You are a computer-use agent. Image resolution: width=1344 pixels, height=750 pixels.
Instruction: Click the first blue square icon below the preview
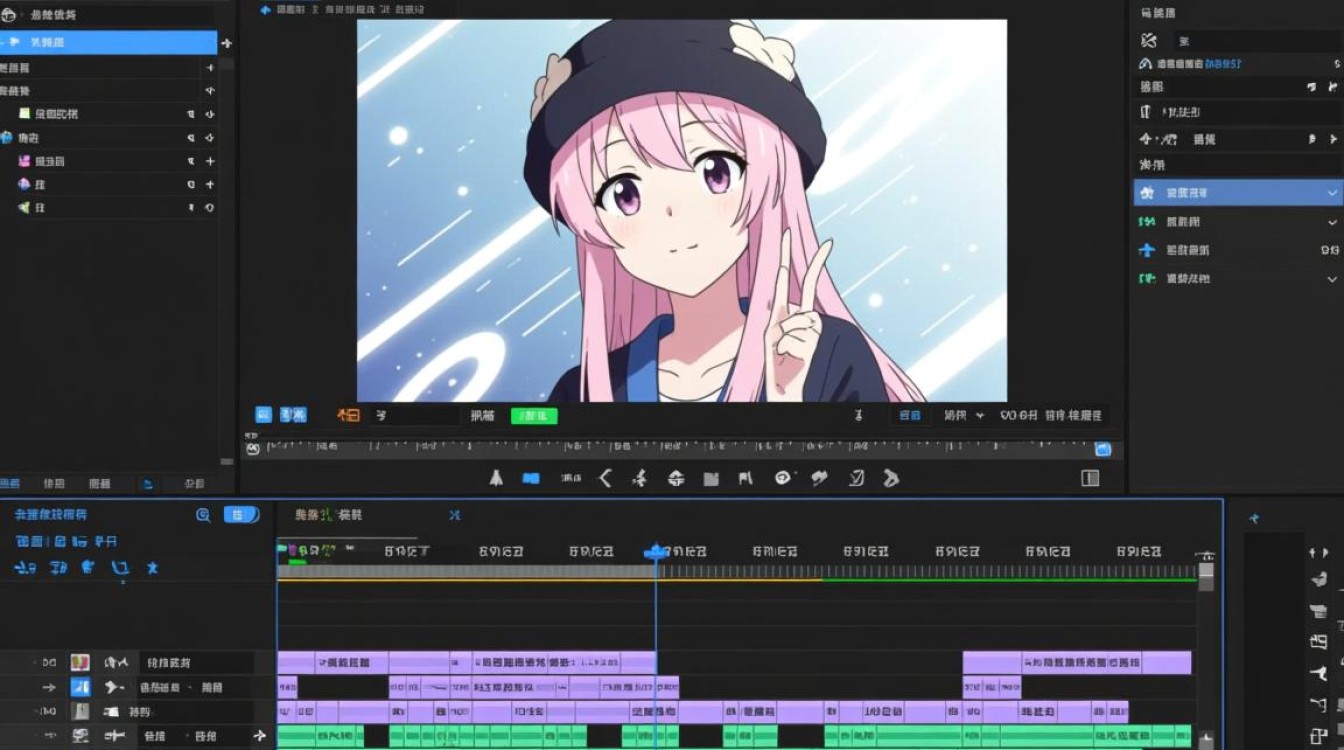tap(264, 415)
